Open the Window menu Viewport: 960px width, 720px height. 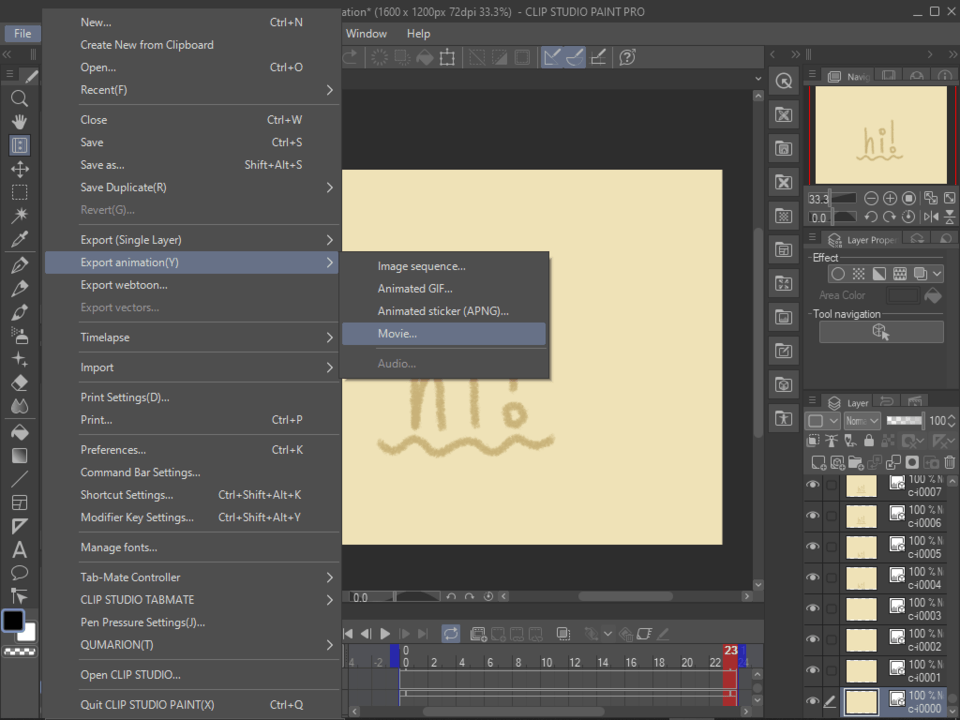(x=367, y=33)
